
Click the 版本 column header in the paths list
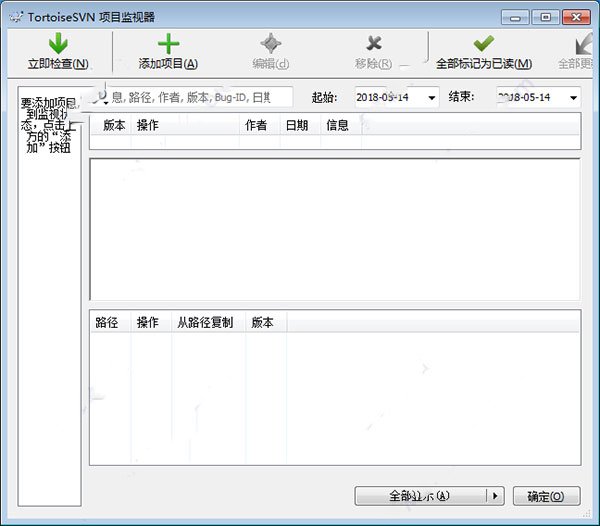point(266,322)
